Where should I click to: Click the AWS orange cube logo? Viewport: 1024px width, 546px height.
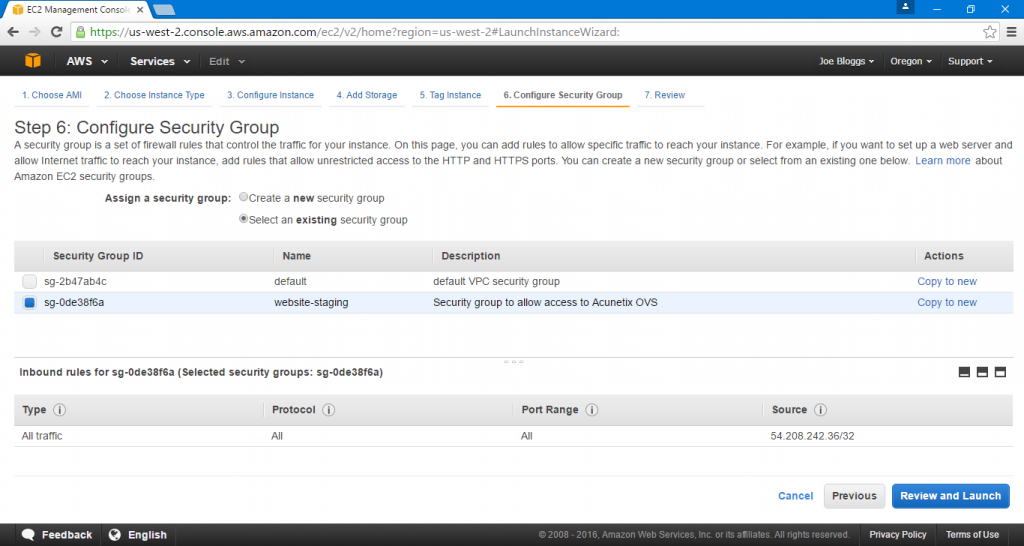tap(33, 61)
